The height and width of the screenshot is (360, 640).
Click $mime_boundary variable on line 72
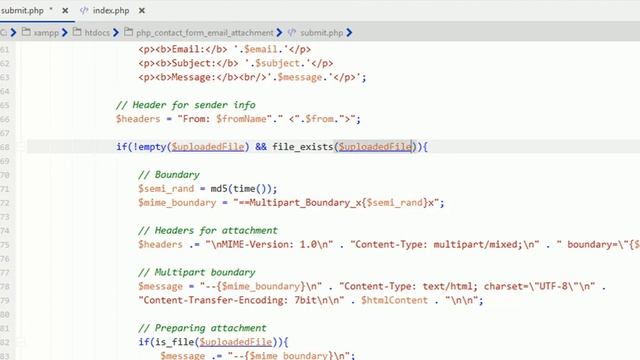click(x=177, y=203)
